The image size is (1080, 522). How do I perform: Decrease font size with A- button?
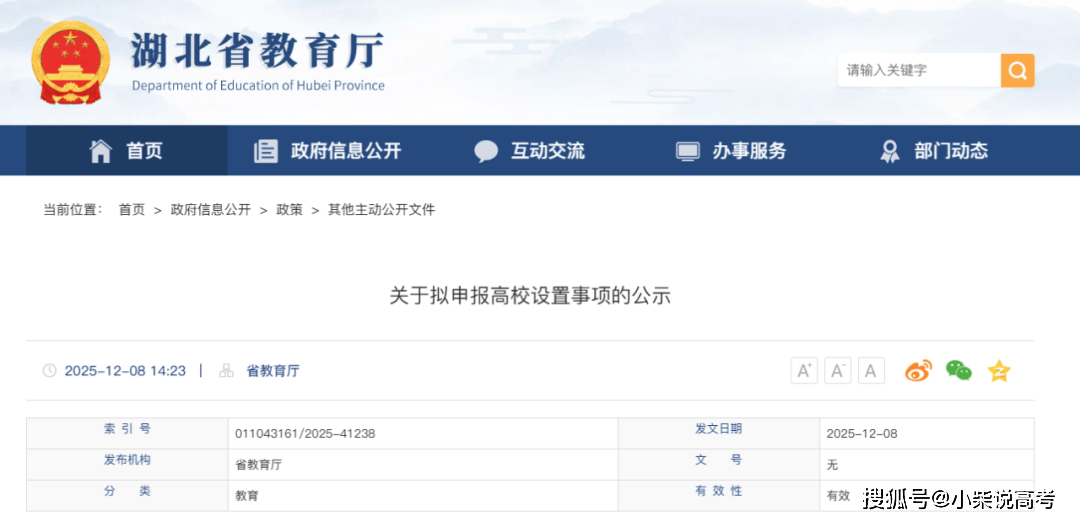coord(838,371)
